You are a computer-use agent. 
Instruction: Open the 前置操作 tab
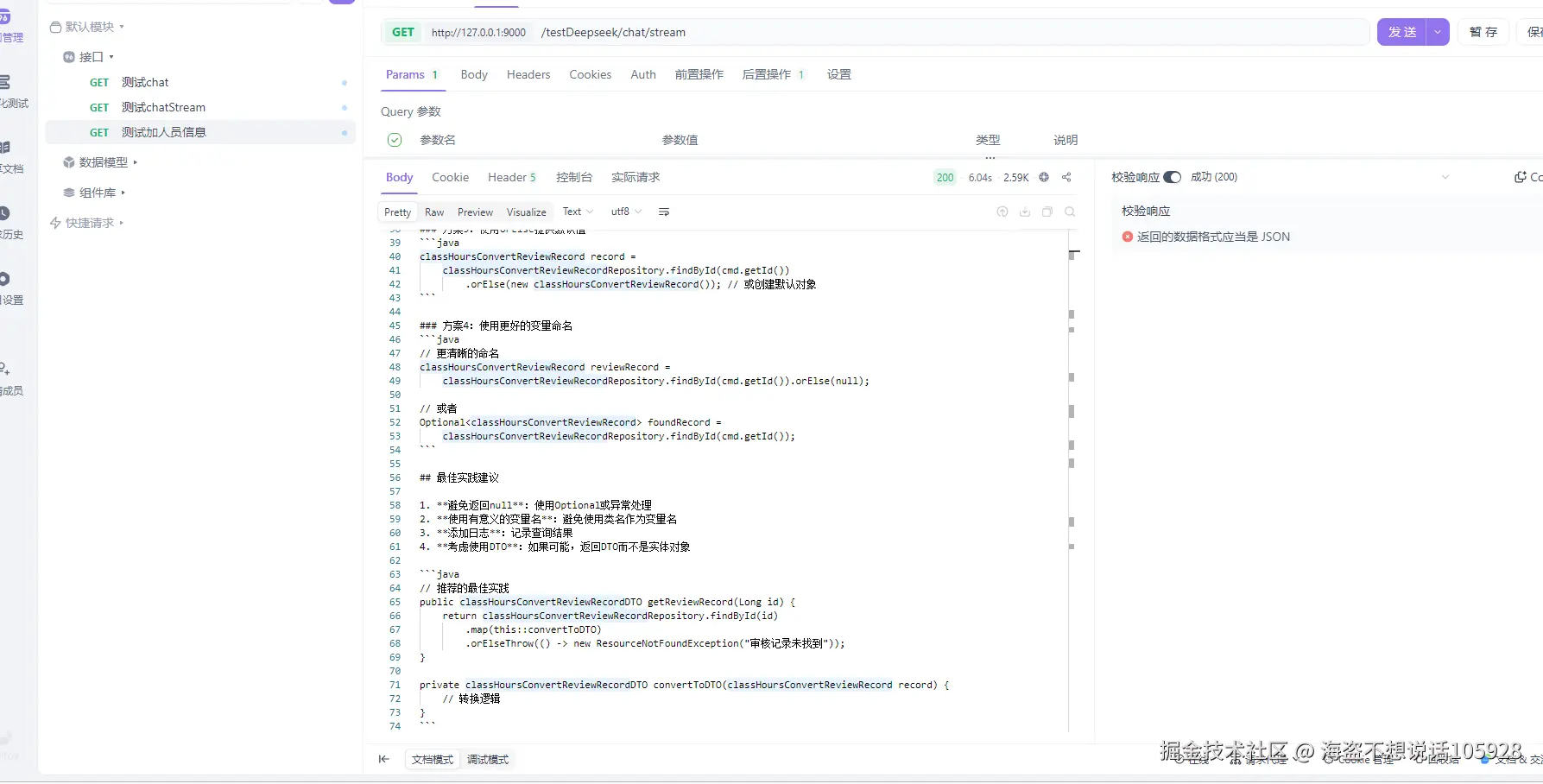[699, 74]
